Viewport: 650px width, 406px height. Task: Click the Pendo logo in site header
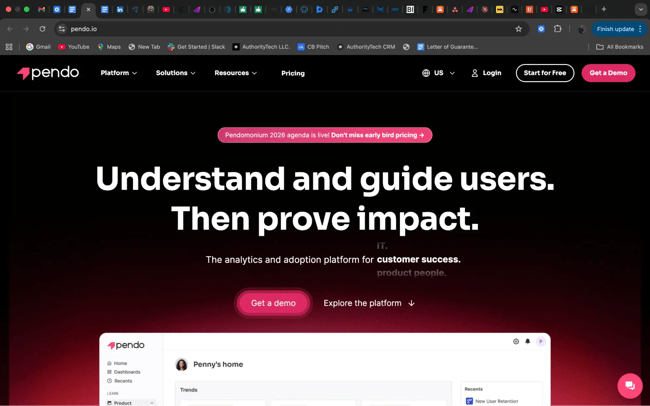(x=48, y=73)
